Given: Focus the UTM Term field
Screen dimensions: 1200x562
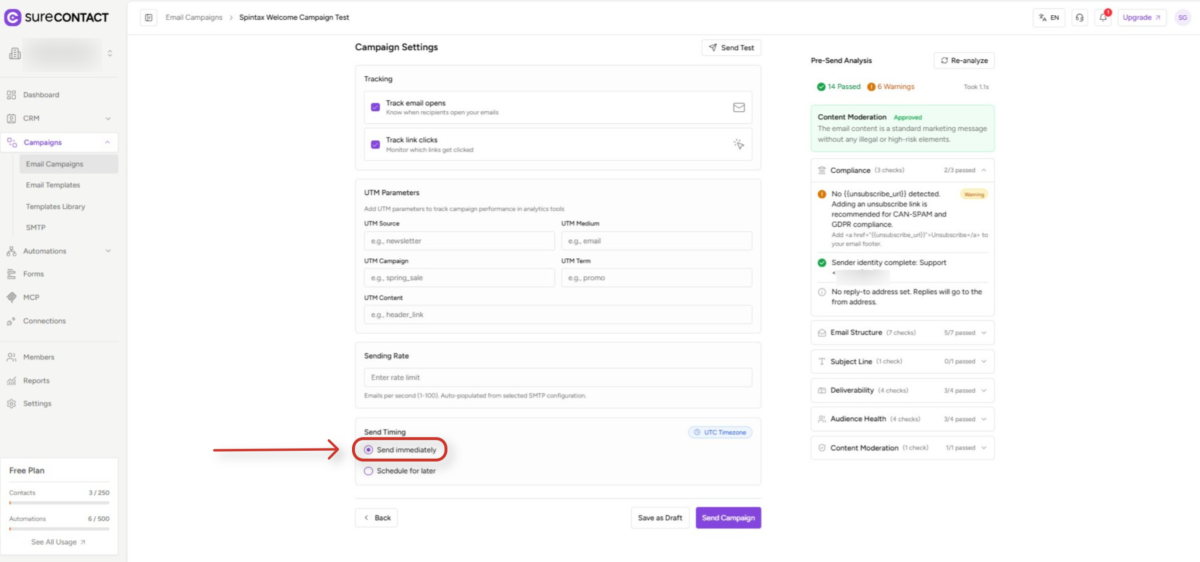Looking at the screenshot, I should pos(657,278).
